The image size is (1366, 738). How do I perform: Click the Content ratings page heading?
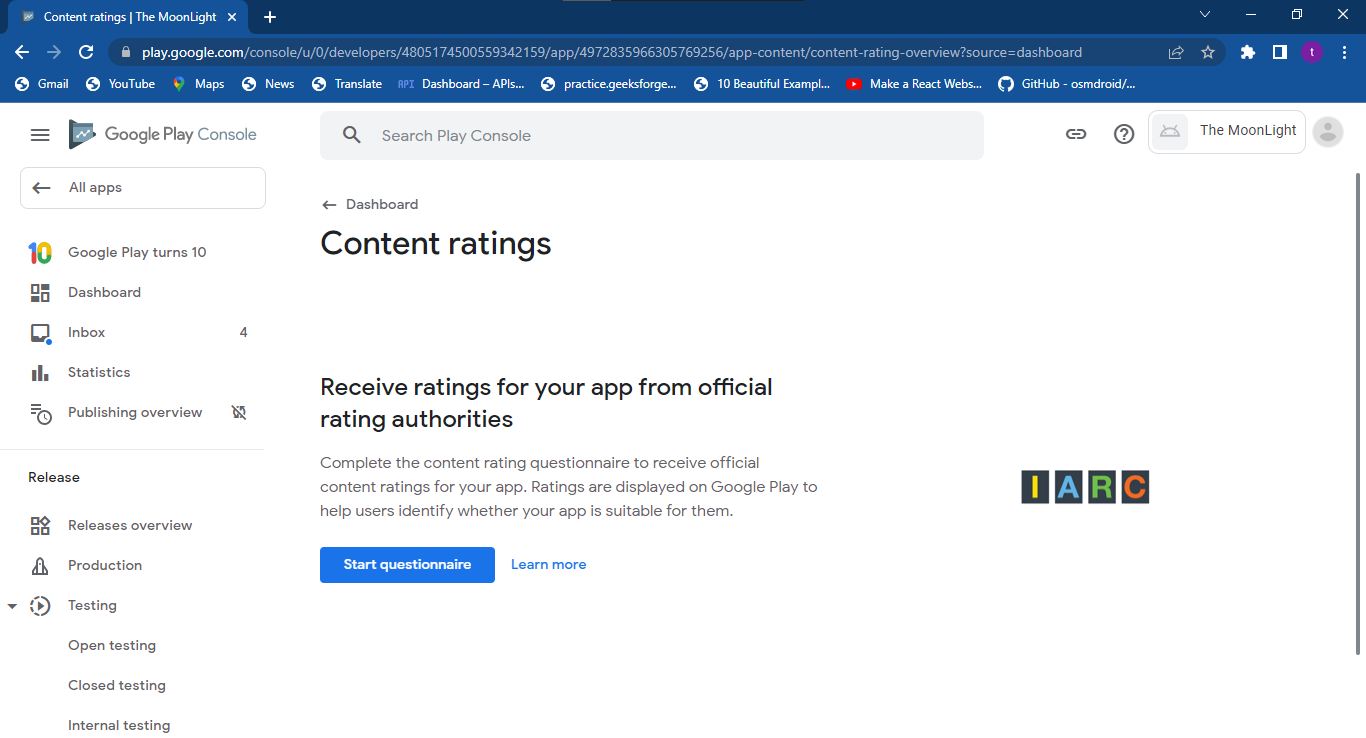coord(436,243)
